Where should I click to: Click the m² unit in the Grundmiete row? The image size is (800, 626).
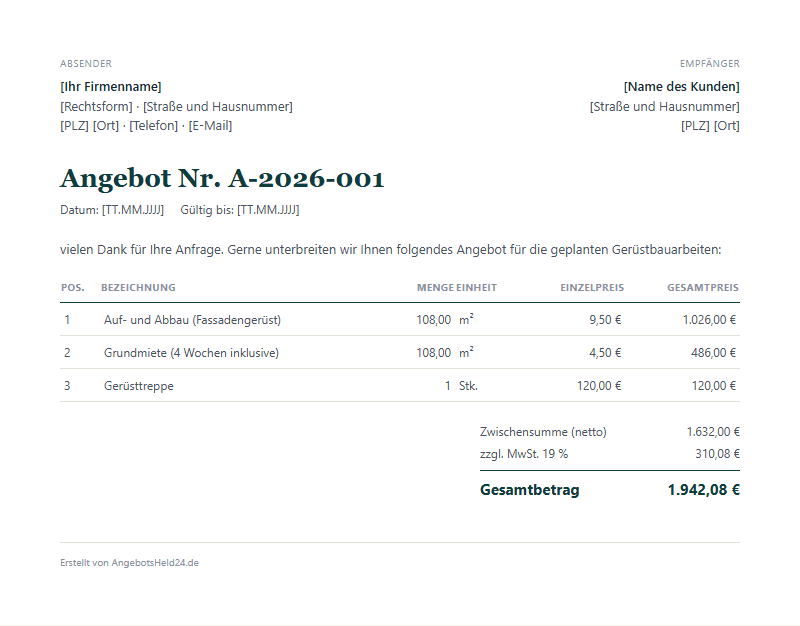point(466,353)
